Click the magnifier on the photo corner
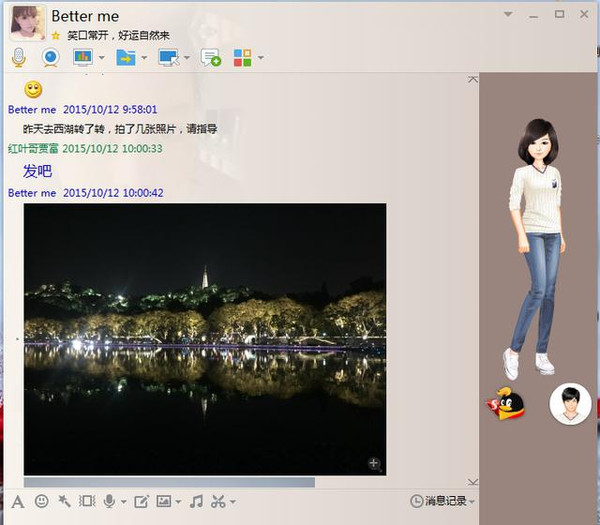Image resolution: width=600 pixels, height=525 pixels. 374,463
